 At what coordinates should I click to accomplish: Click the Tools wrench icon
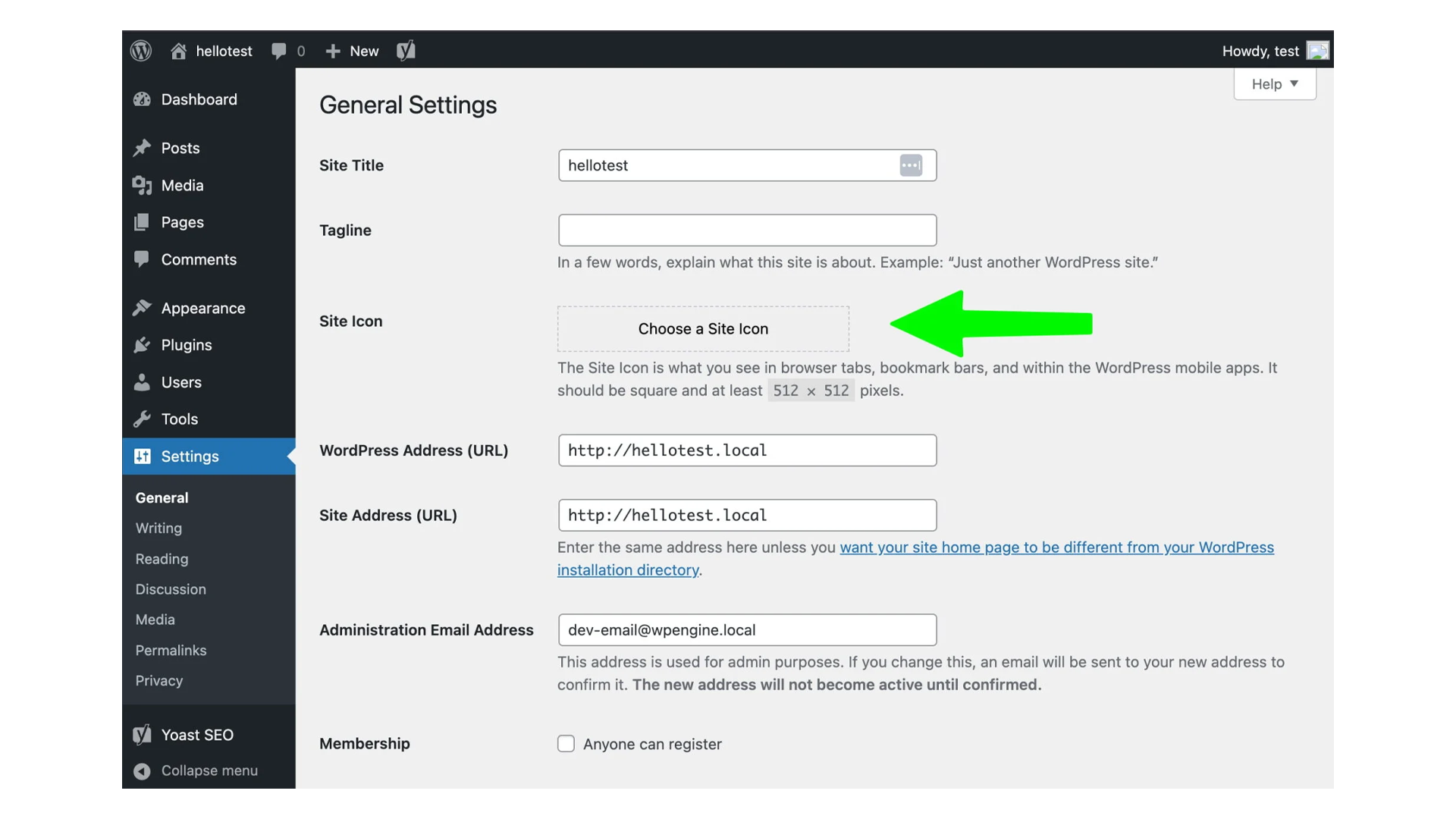142,419
